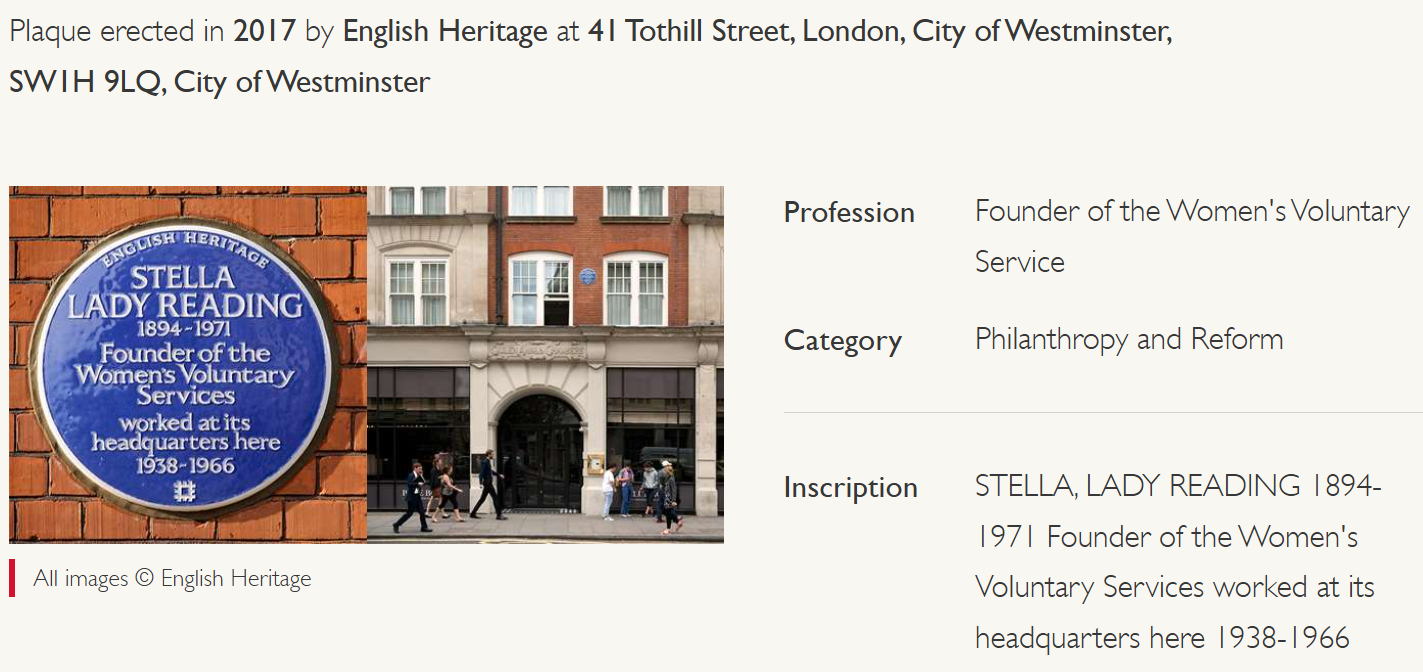Click the Inscription label
Image resolution: width=1423 pixels, height=672 pixels.
(x=851, y=487)
